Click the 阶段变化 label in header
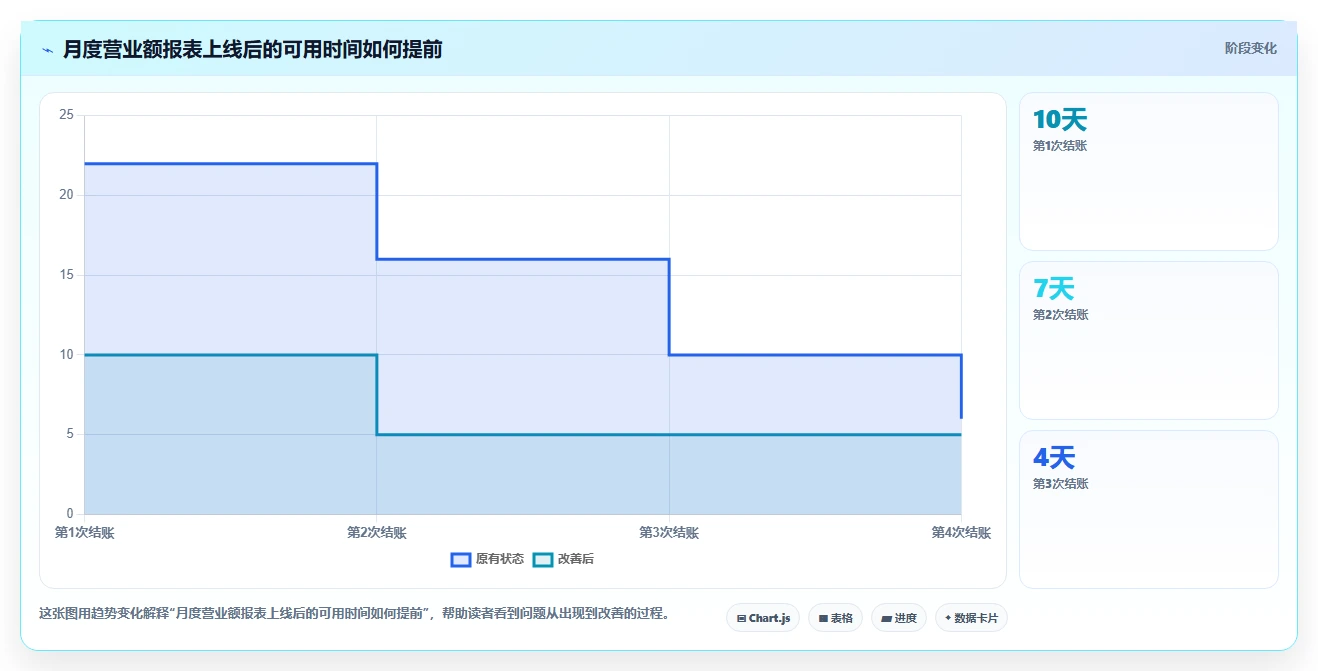The height and width of the screenshot is (671, 1318). point(1251,48)
